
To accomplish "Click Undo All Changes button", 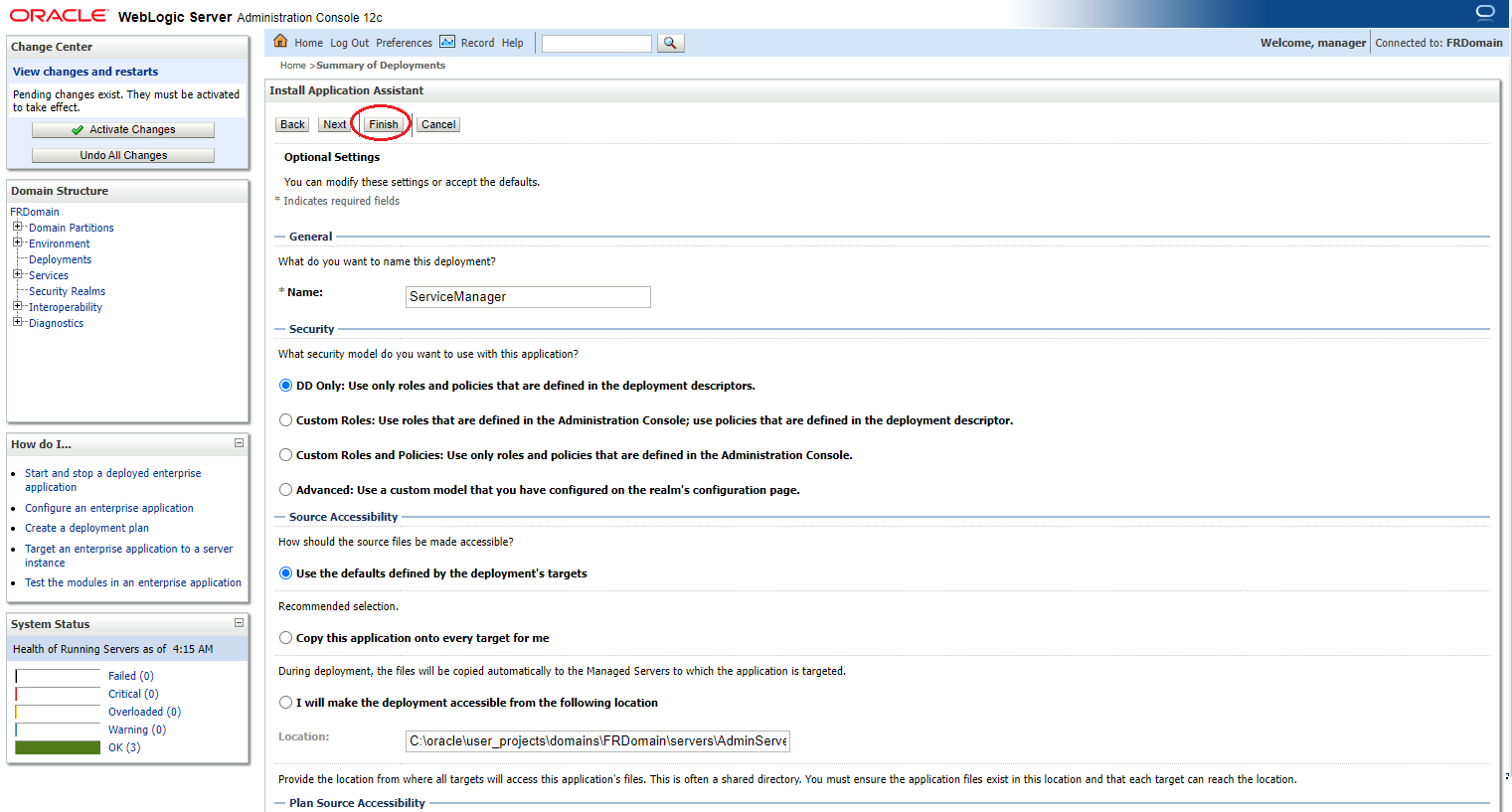I will (123, 156).
